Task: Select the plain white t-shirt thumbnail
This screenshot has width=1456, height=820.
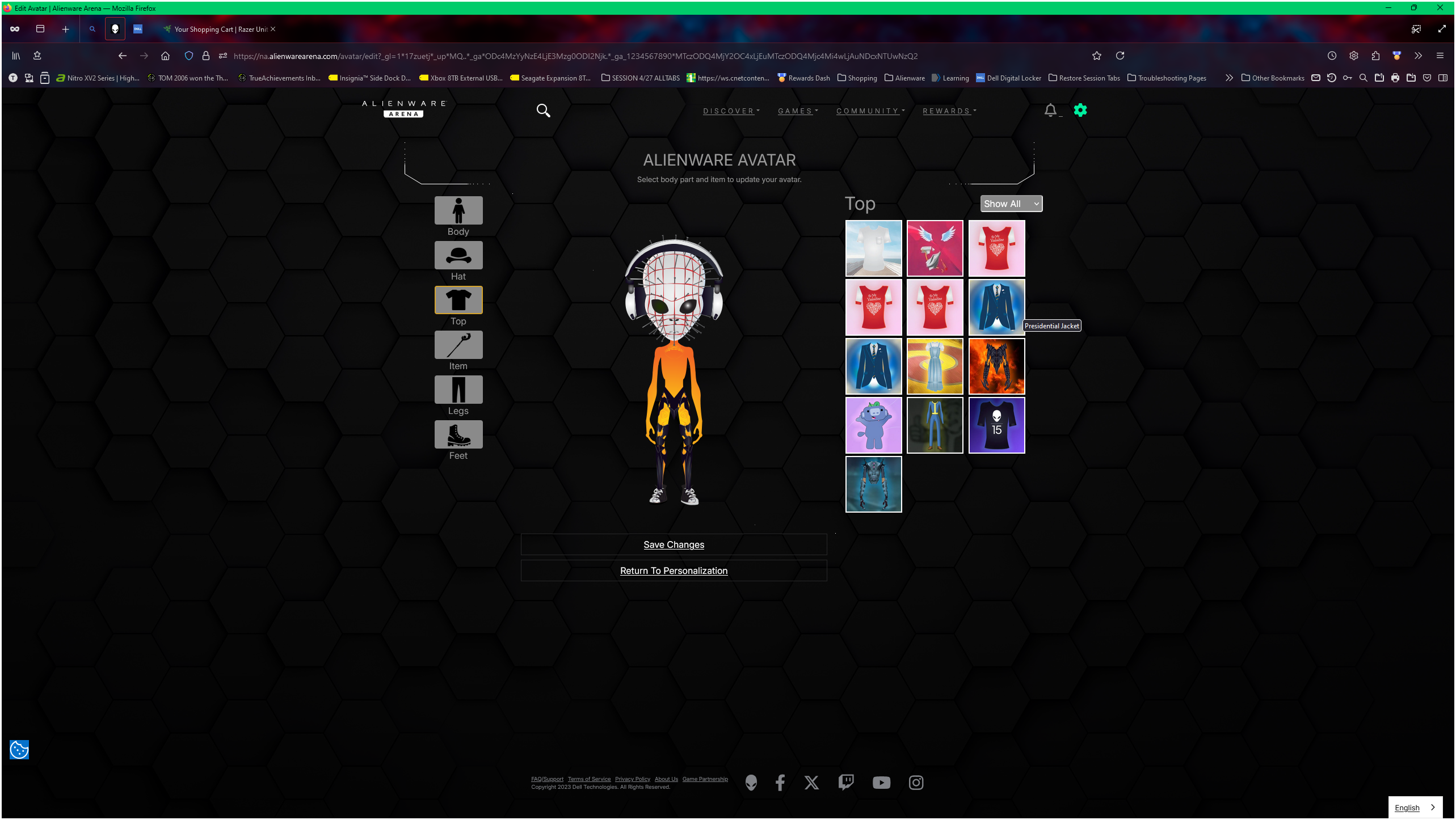Action: click(x=873, y=248)
